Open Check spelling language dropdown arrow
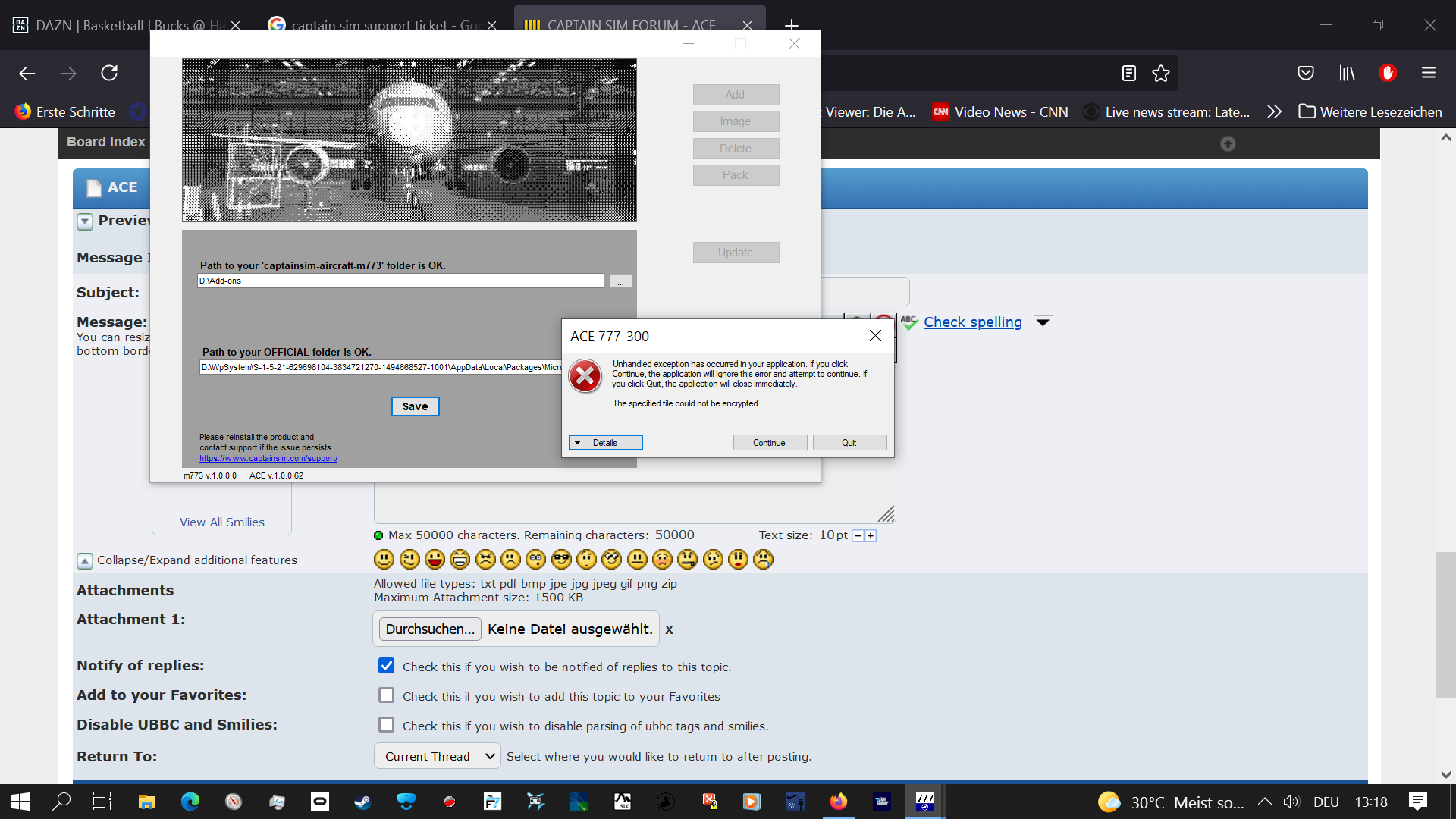The width and height of the screenshot is (1456, 819). tap(1043, 323)
